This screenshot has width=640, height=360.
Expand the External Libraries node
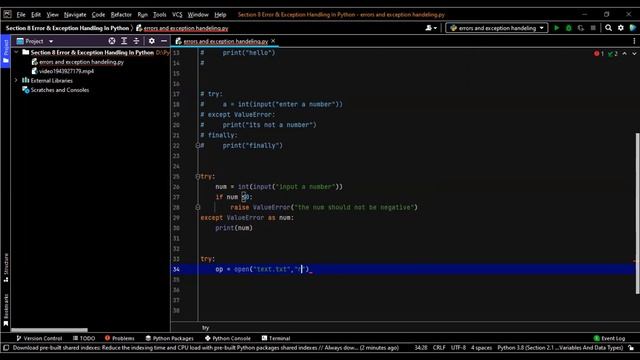[16, 80]
